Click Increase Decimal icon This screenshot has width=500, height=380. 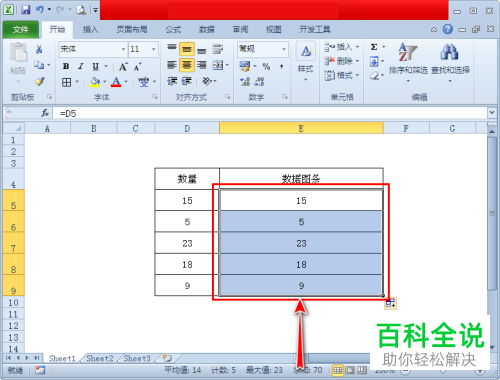245,82
